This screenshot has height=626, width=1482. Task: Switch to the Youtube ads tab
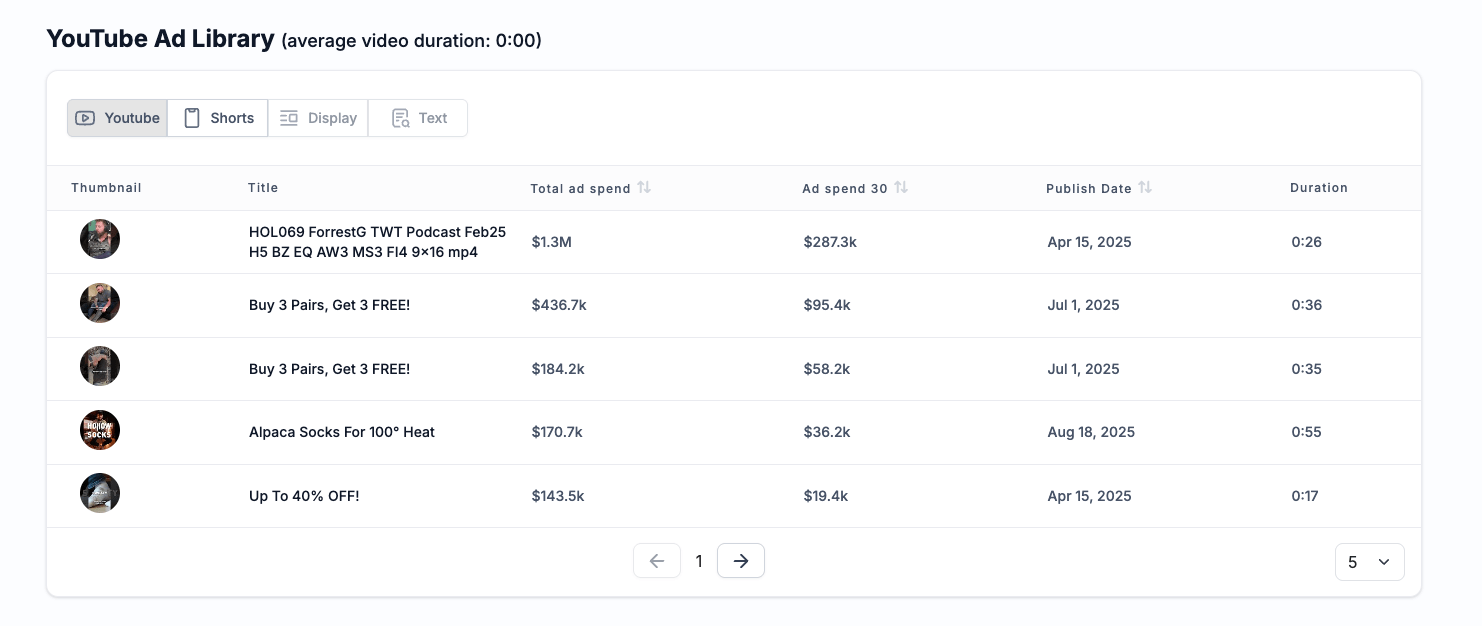point(118,118)
